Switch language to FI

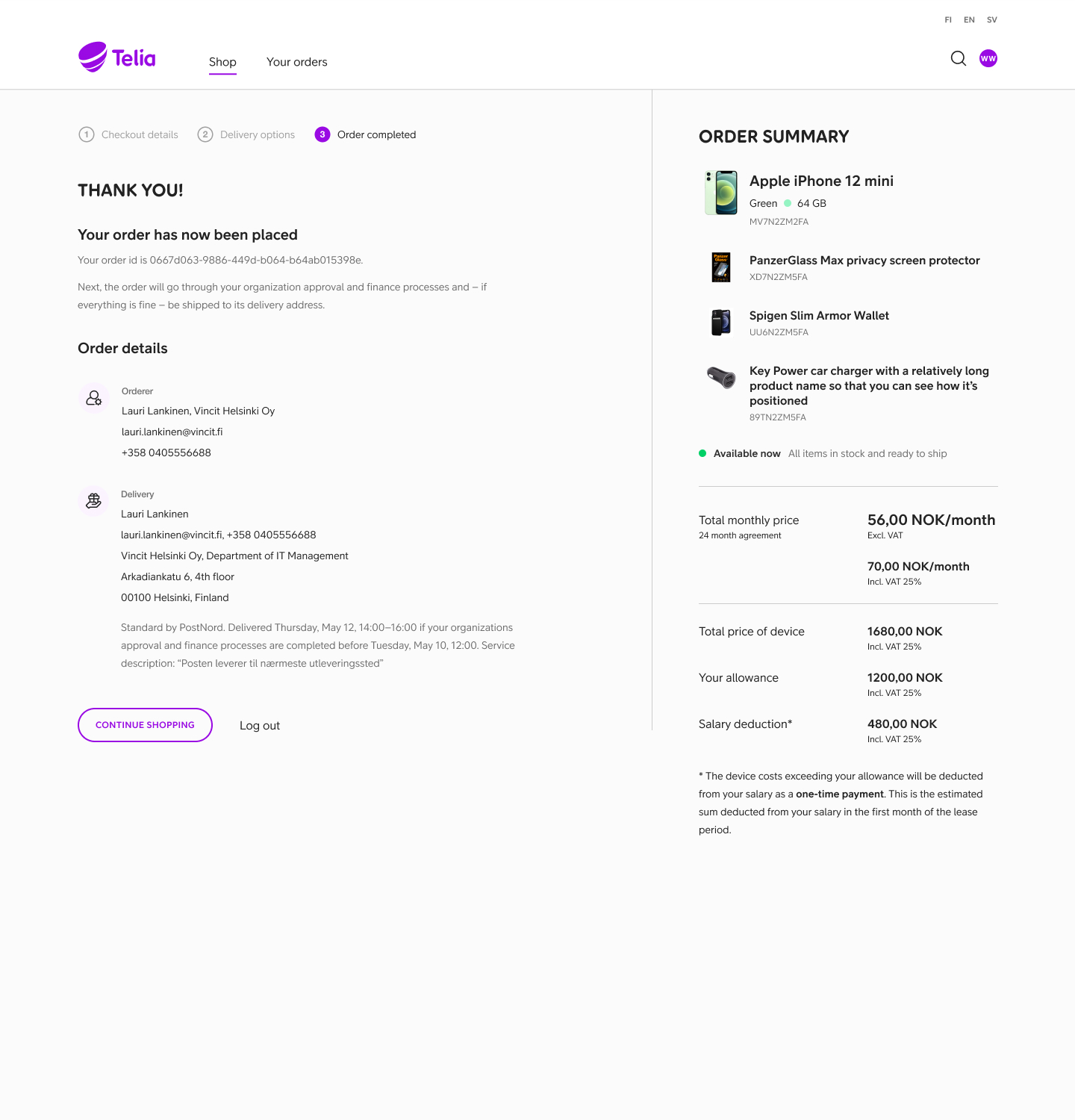pos(948,20)
